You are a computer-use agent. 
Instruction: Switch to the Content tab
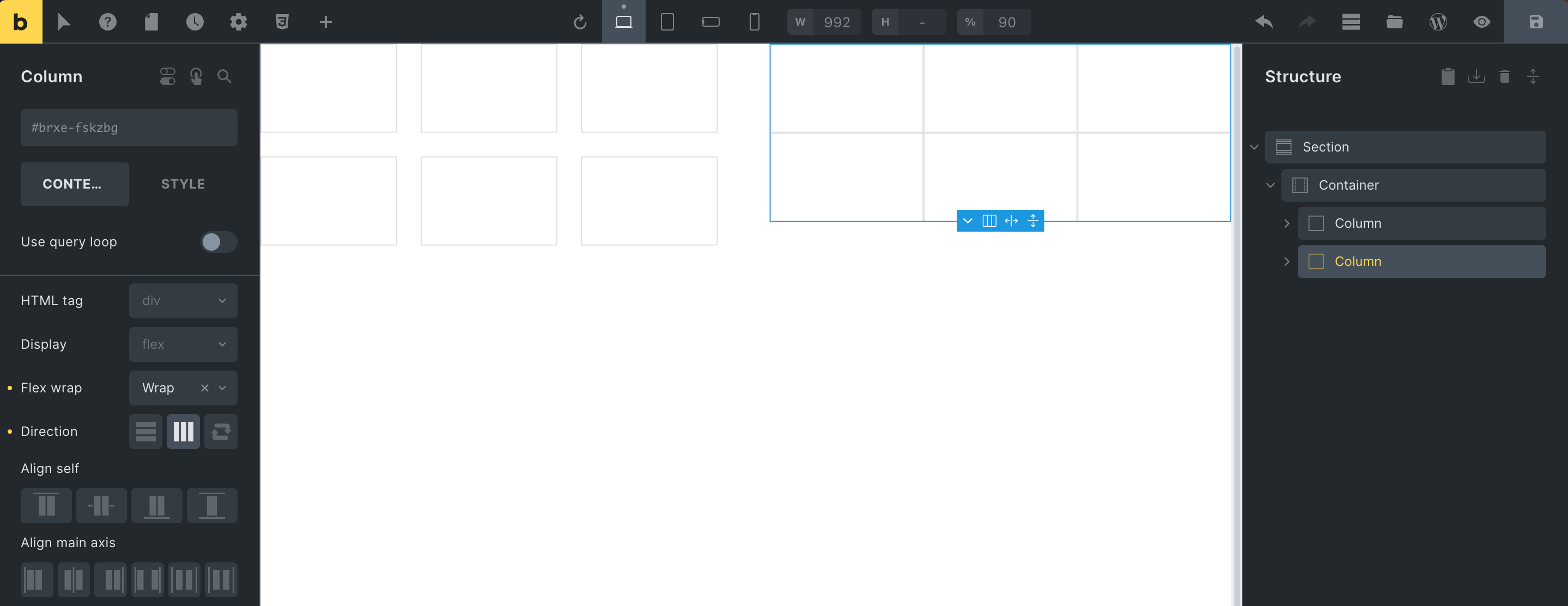coord(75,184)
